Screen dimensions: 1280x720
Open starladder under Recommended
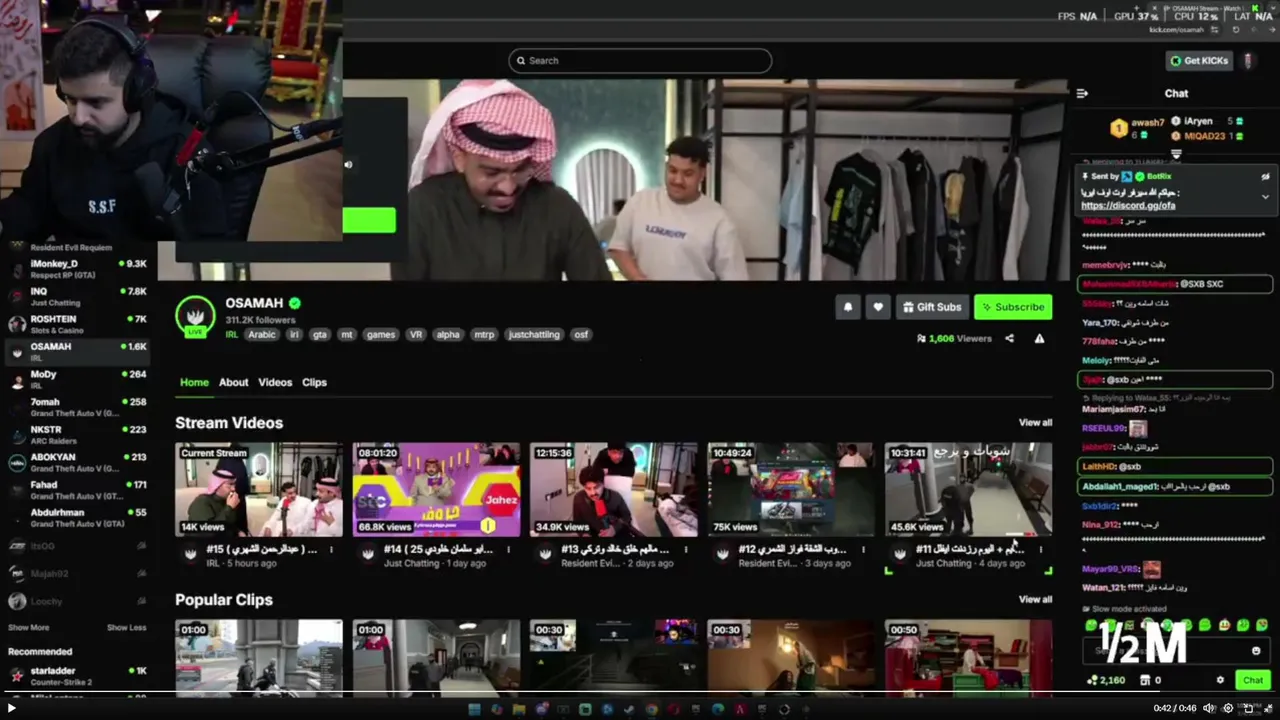(x=78, y=675)
